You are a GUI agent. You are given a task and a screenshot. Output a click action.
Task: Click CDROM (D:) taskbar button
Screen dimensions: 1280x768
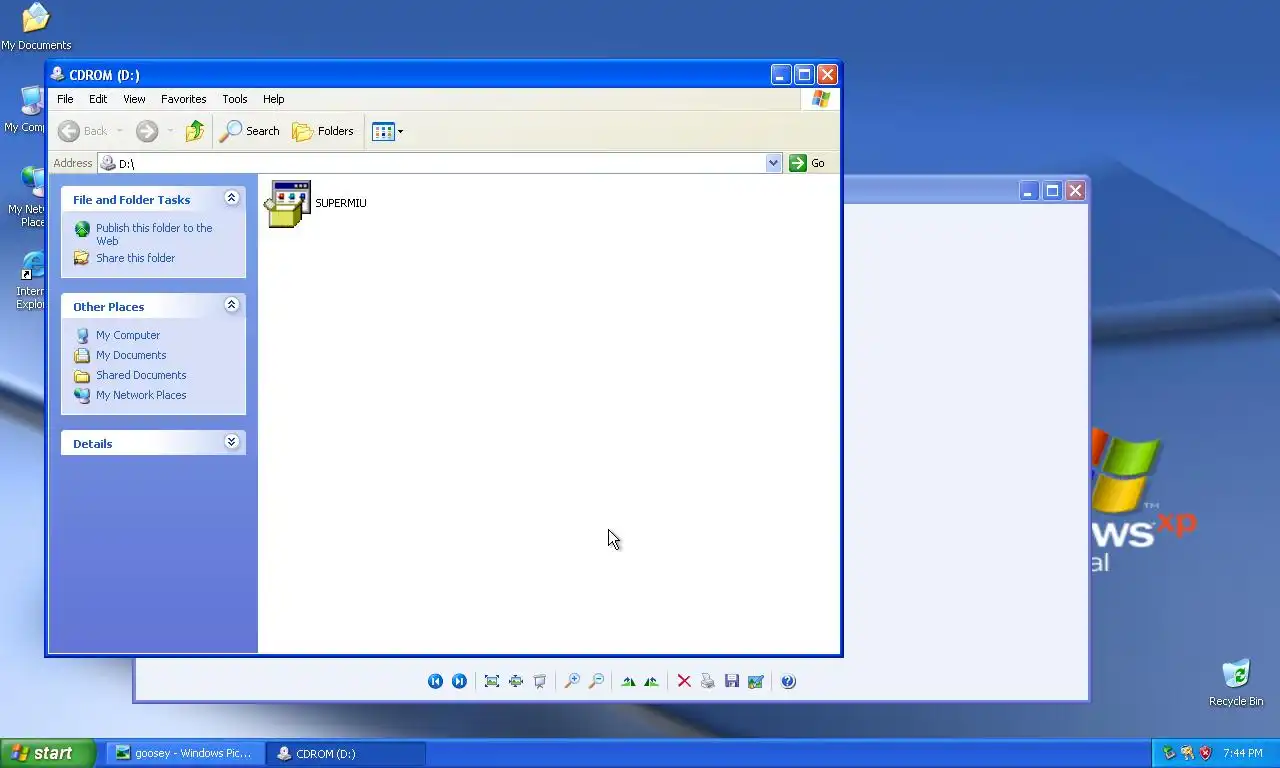[x=347, y=753]
